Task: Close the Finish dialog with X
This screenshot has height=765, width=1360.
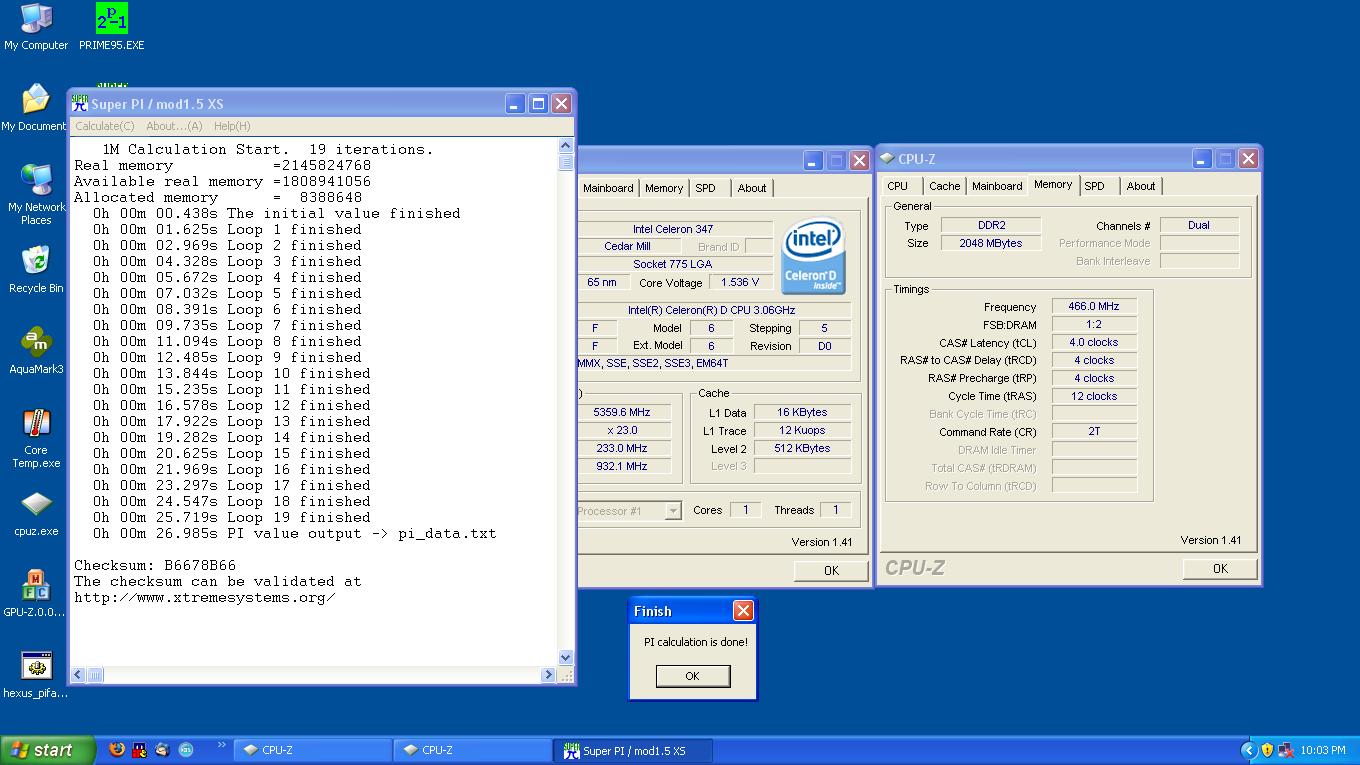Action: click(743, 611)
